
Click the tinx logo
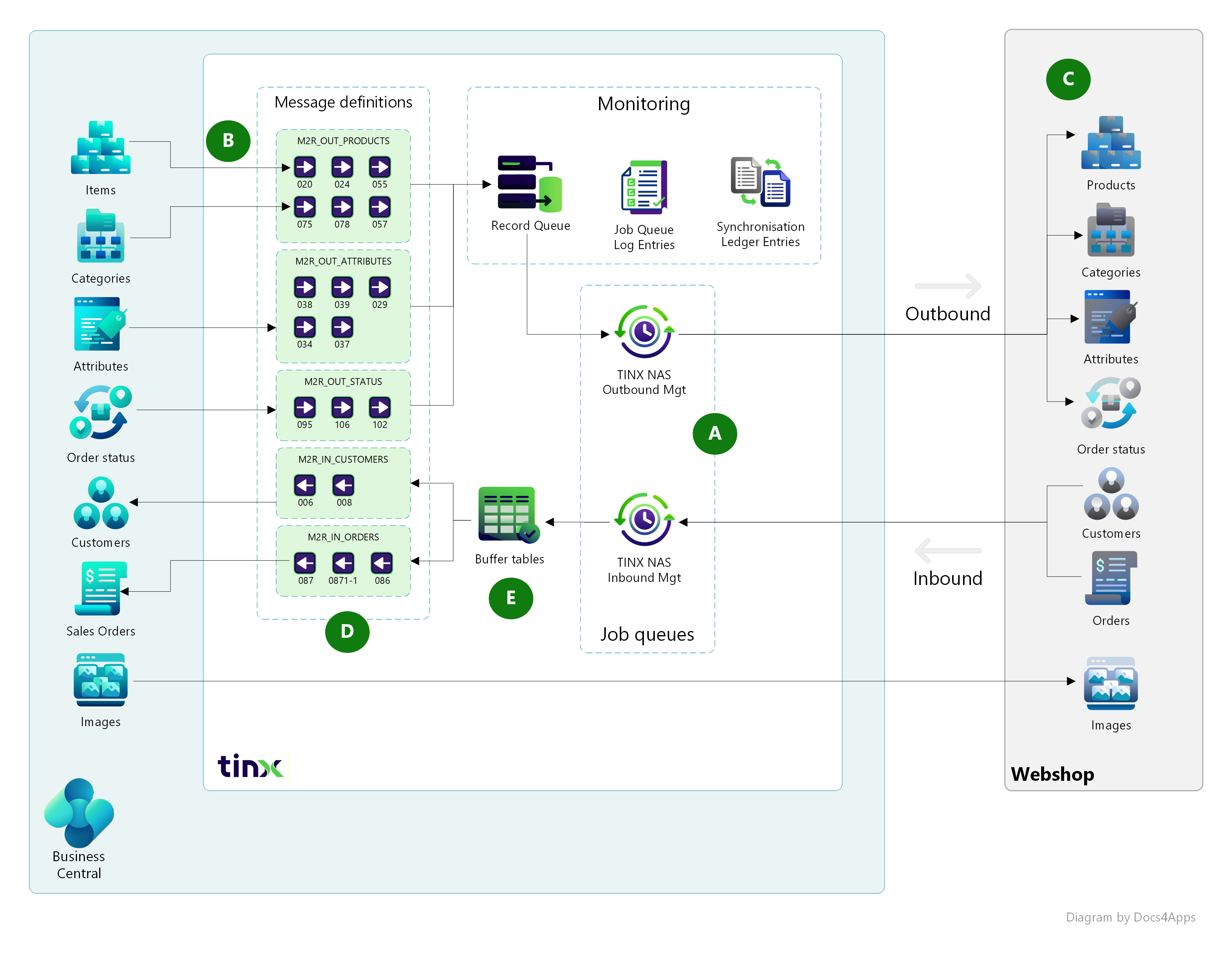point(250,765)
